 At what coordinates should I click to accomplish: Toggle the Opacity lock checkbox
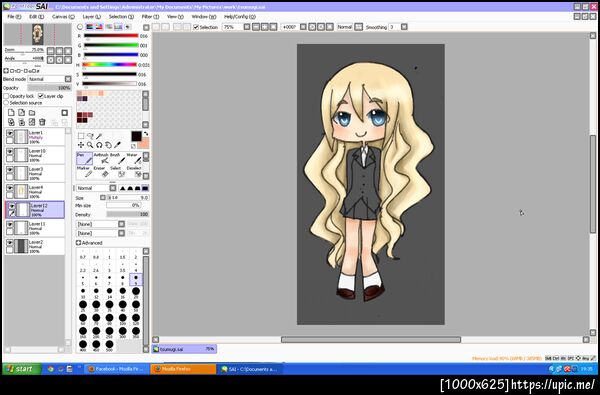point(6,96)
